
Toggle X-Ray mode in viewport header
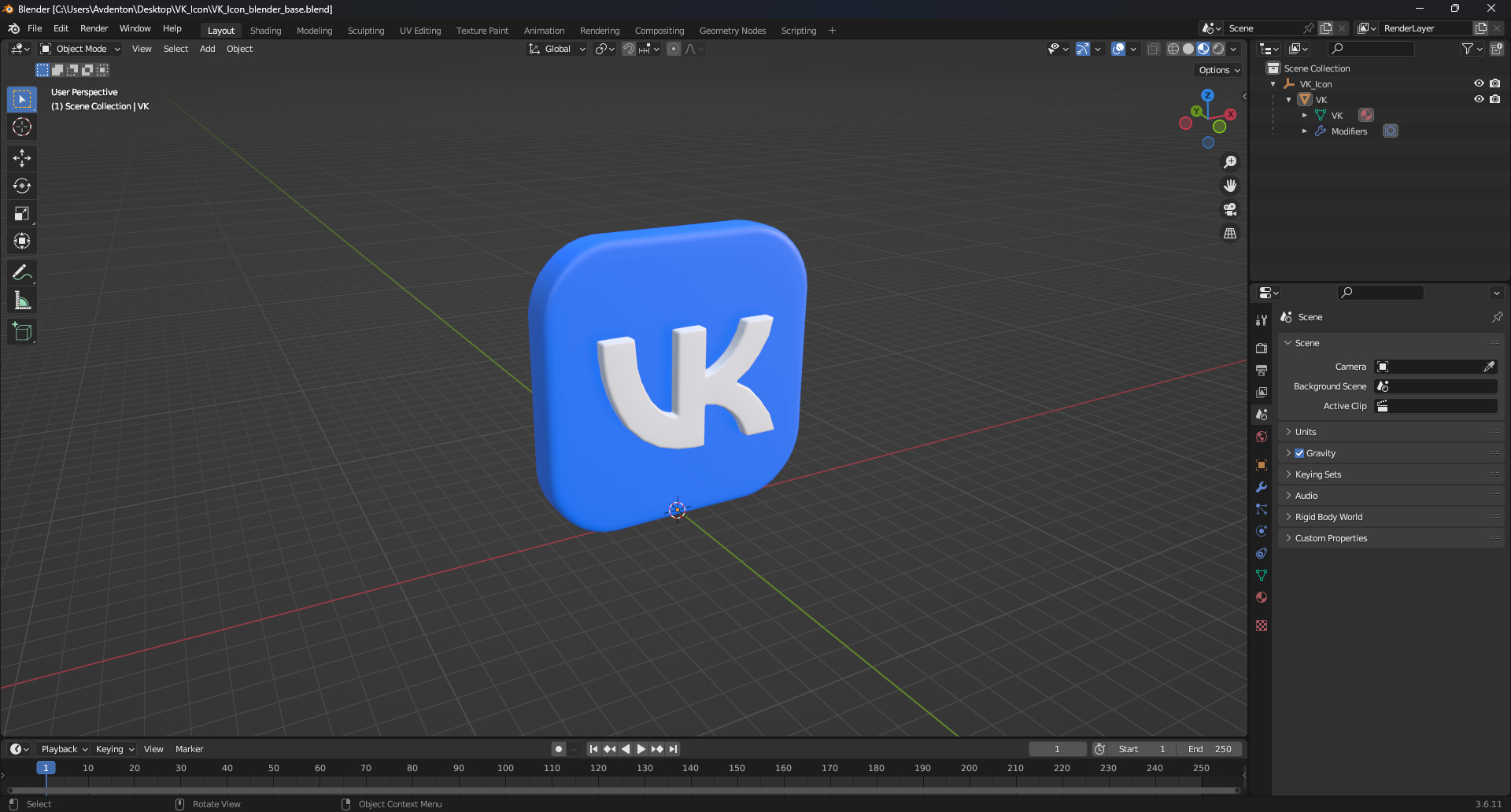coord(1154,49)
